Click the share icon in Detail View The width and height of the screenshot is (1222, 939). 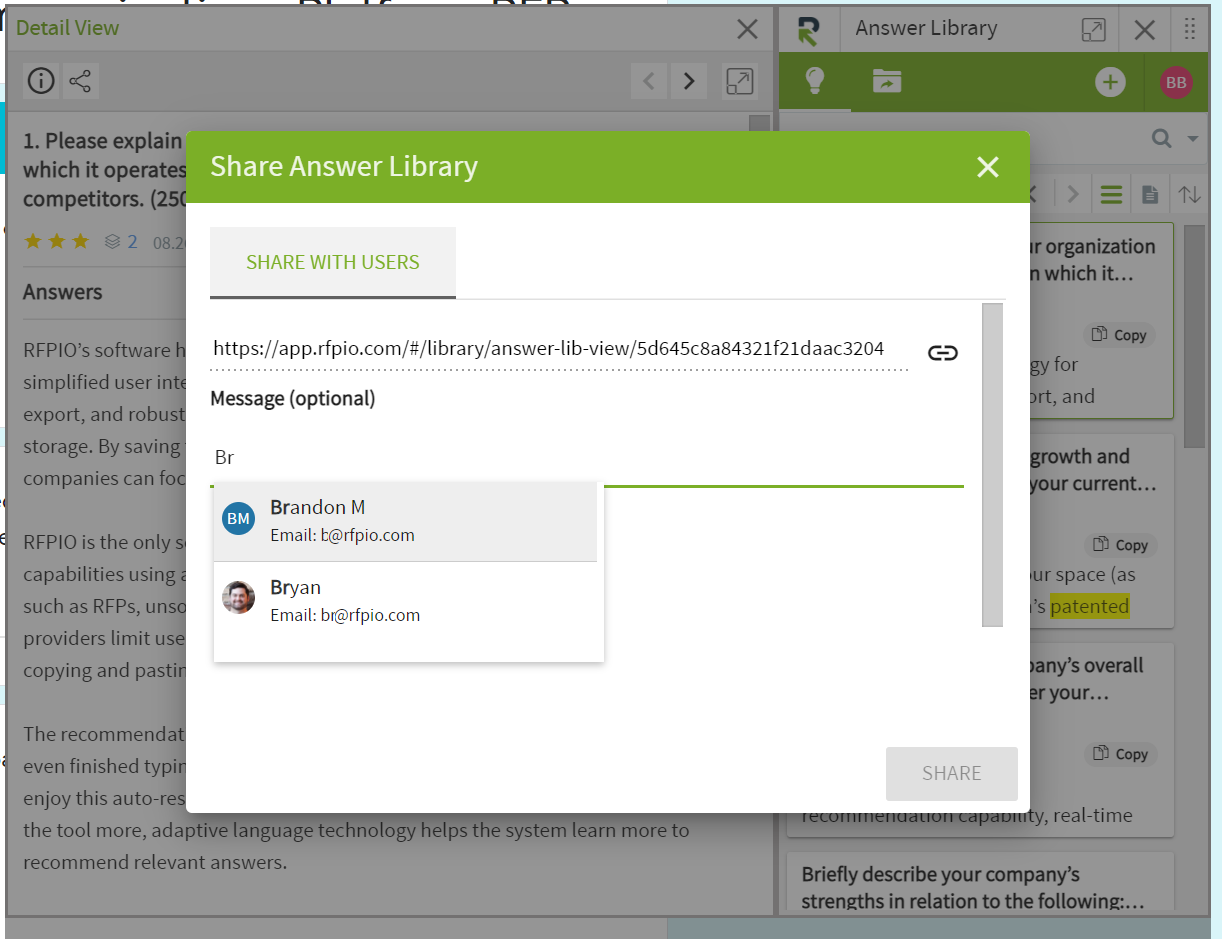click(81, 81)
